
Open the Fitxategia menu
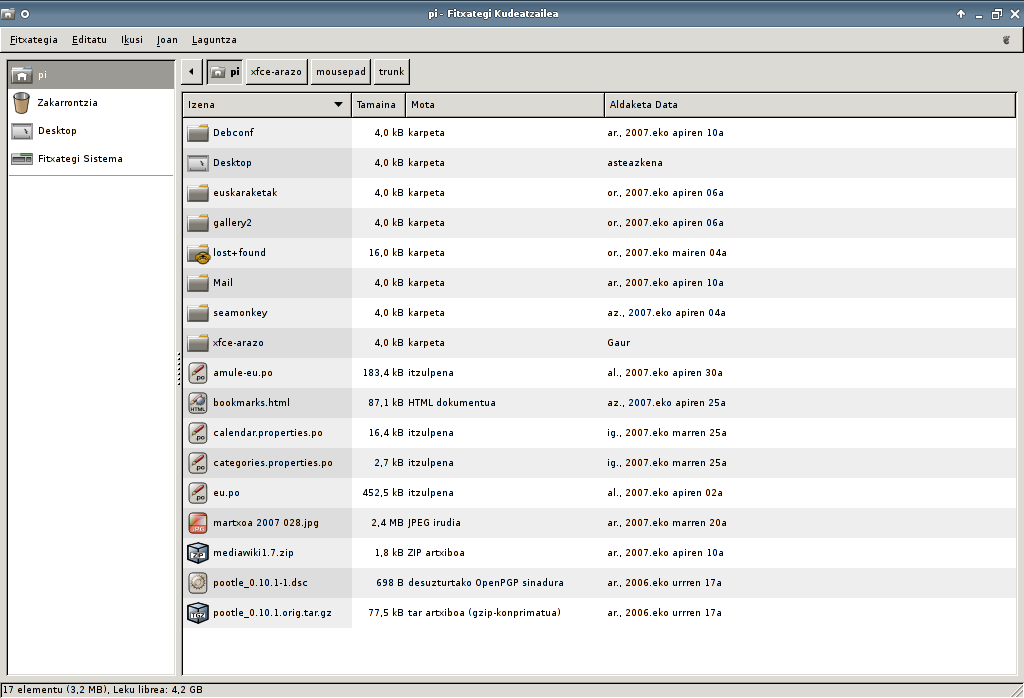click(x=34, y=40)
